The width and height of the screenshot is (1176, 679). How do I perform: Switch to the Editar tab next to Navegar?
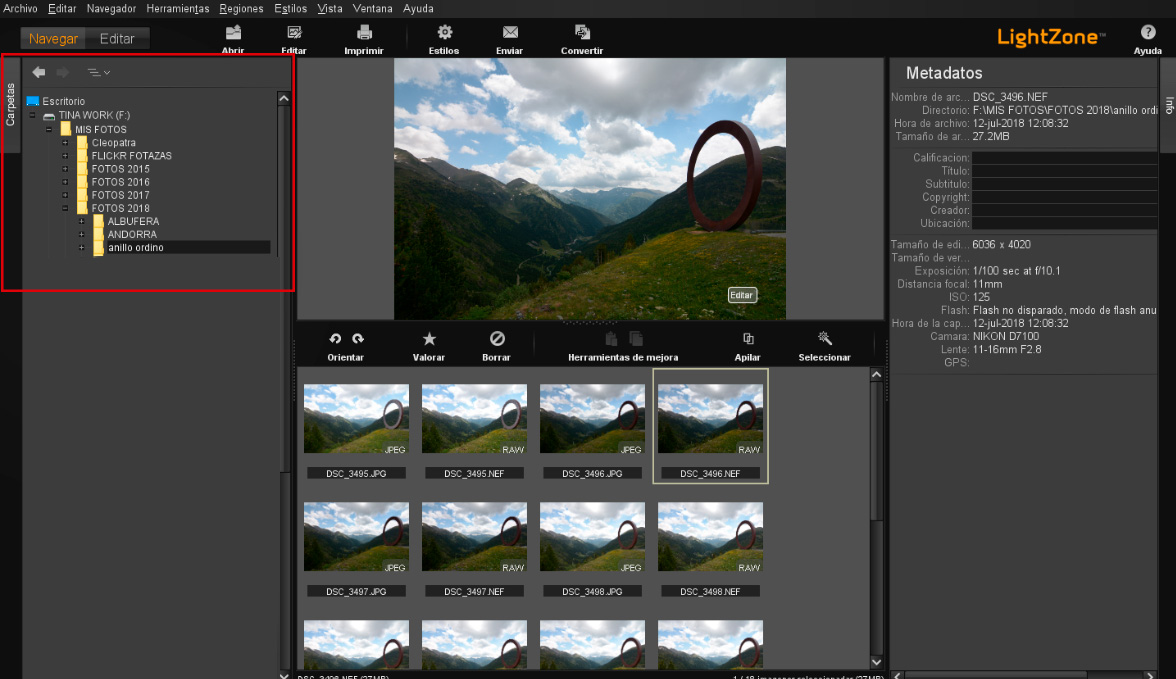coord(117,38)
